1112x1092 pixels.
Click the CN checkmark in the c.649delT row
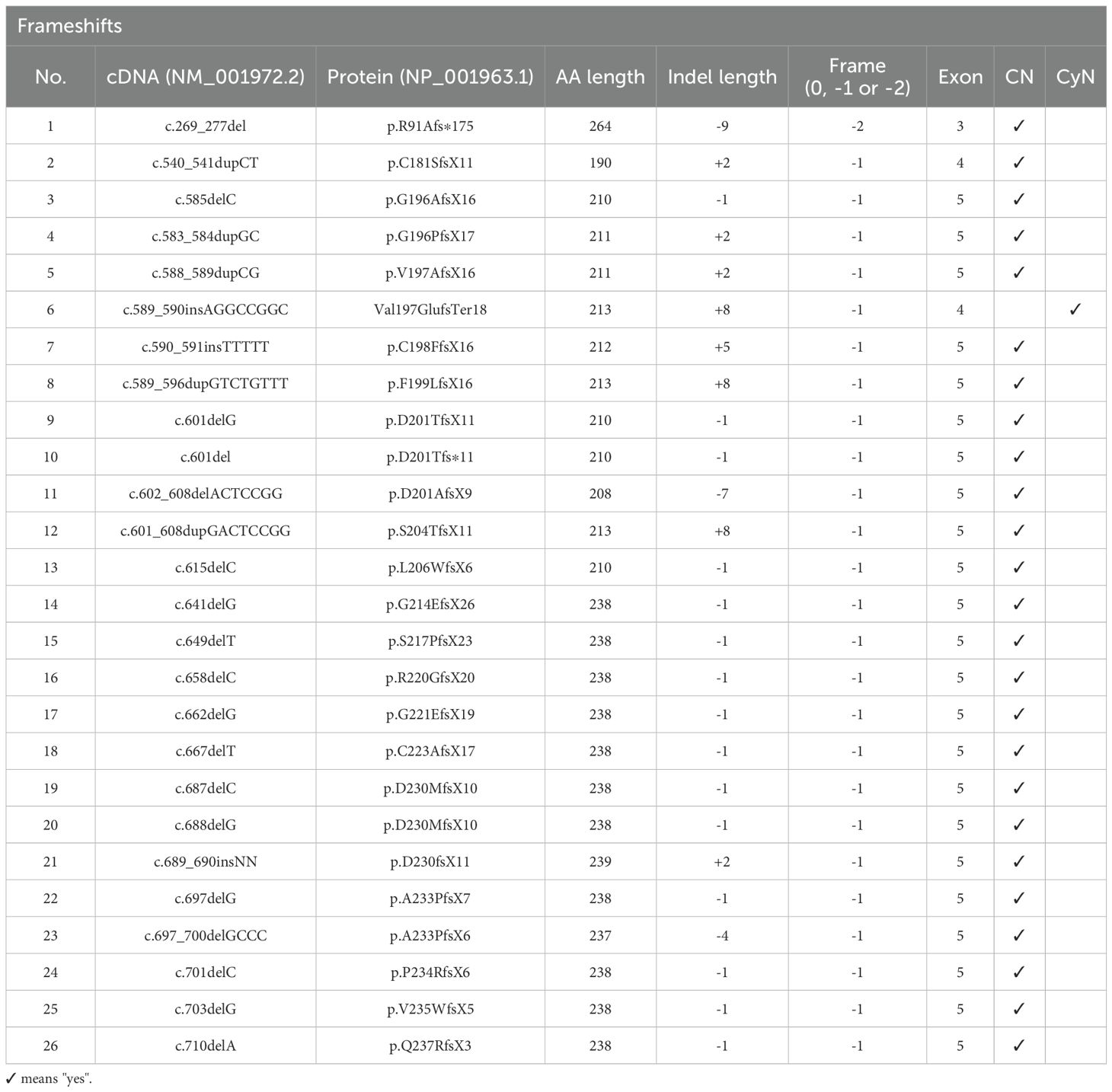click(1019, 641)
